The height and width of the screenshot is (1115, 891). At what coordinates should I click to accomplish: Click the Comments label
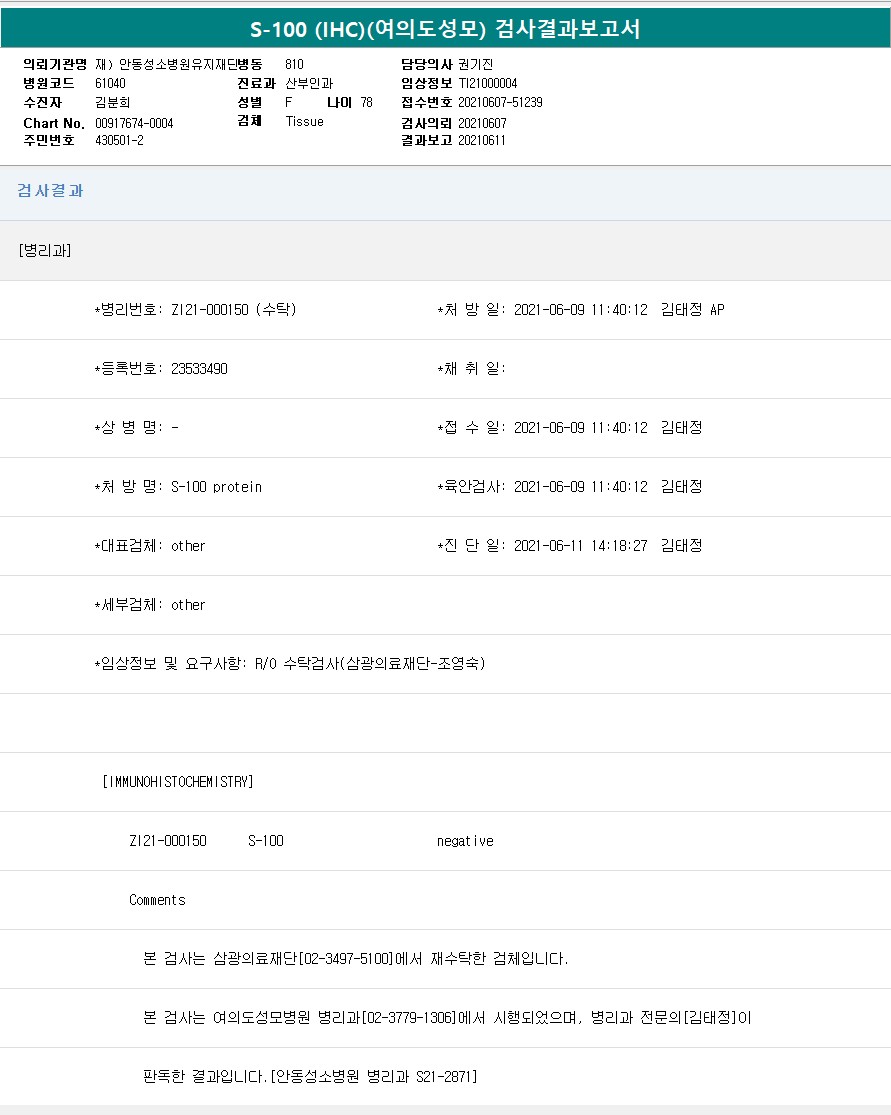157,900
